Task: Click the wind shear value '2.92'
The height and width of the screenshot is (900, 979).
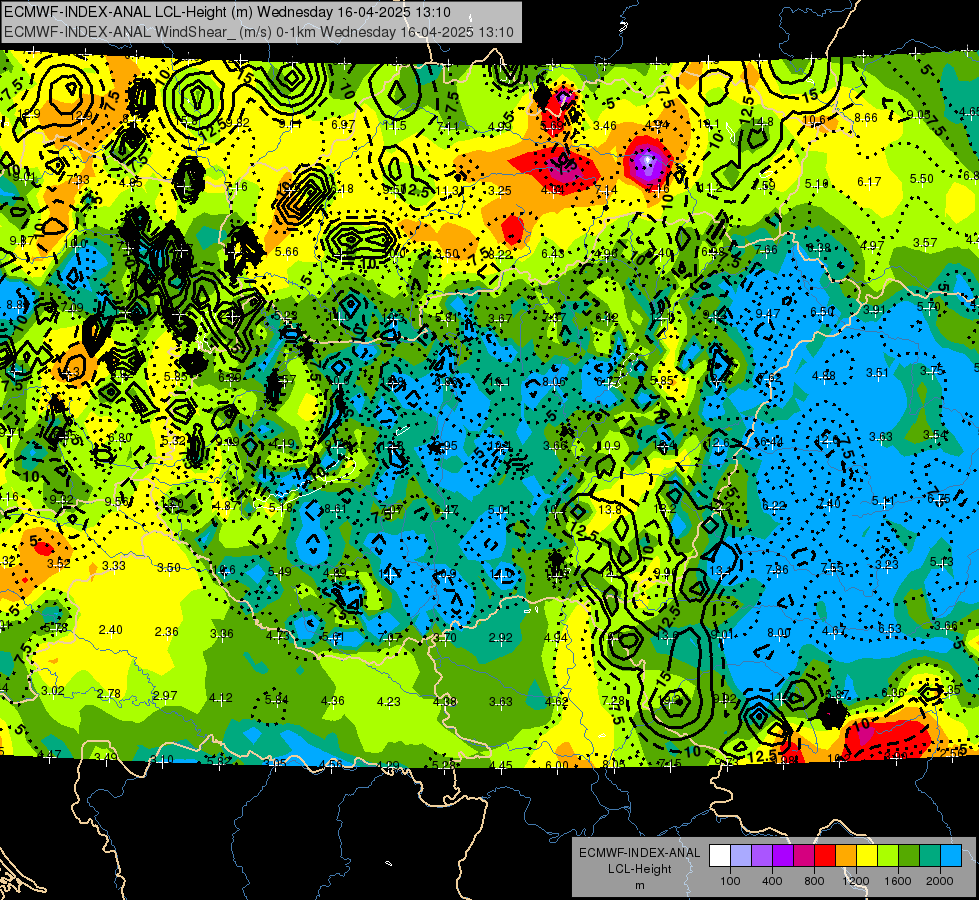Action: click(501, 638)
